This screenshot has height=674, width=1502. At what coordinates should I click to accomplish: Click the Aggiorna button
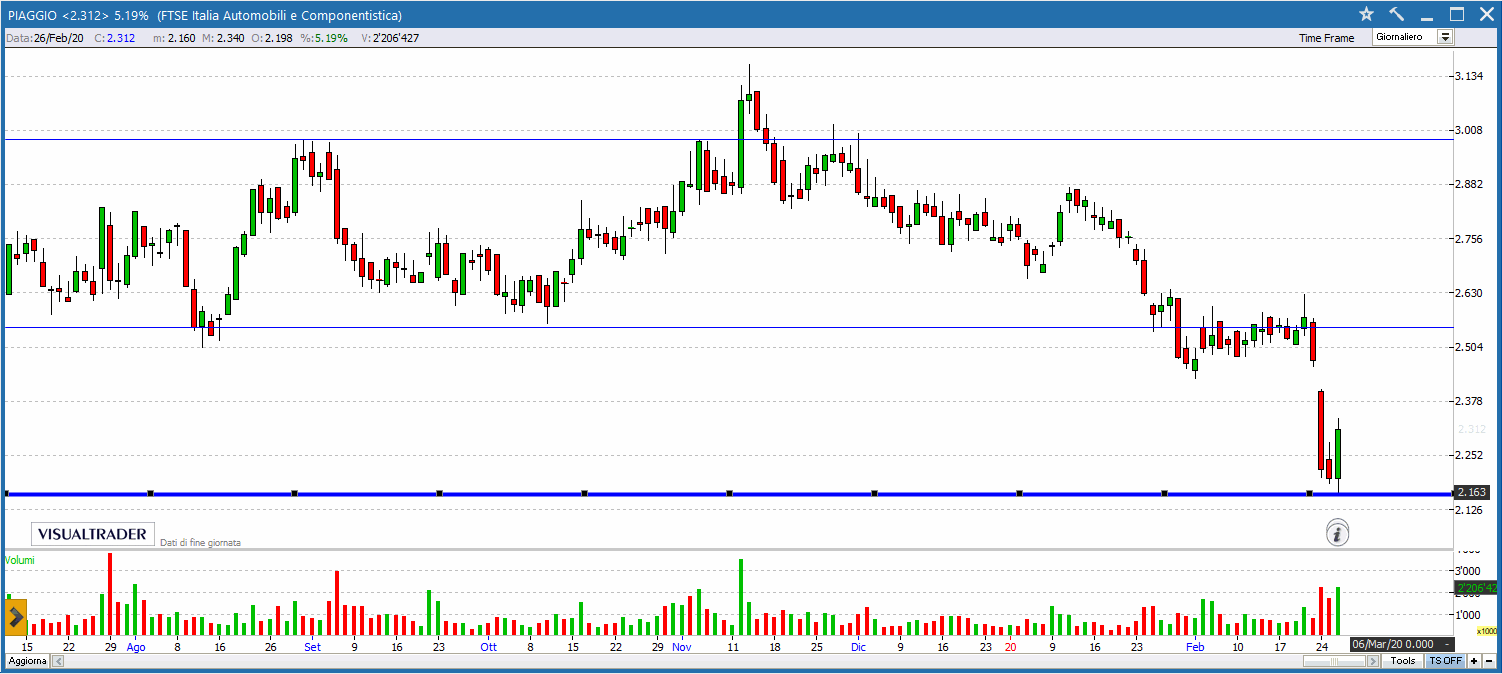click(28, 661)
